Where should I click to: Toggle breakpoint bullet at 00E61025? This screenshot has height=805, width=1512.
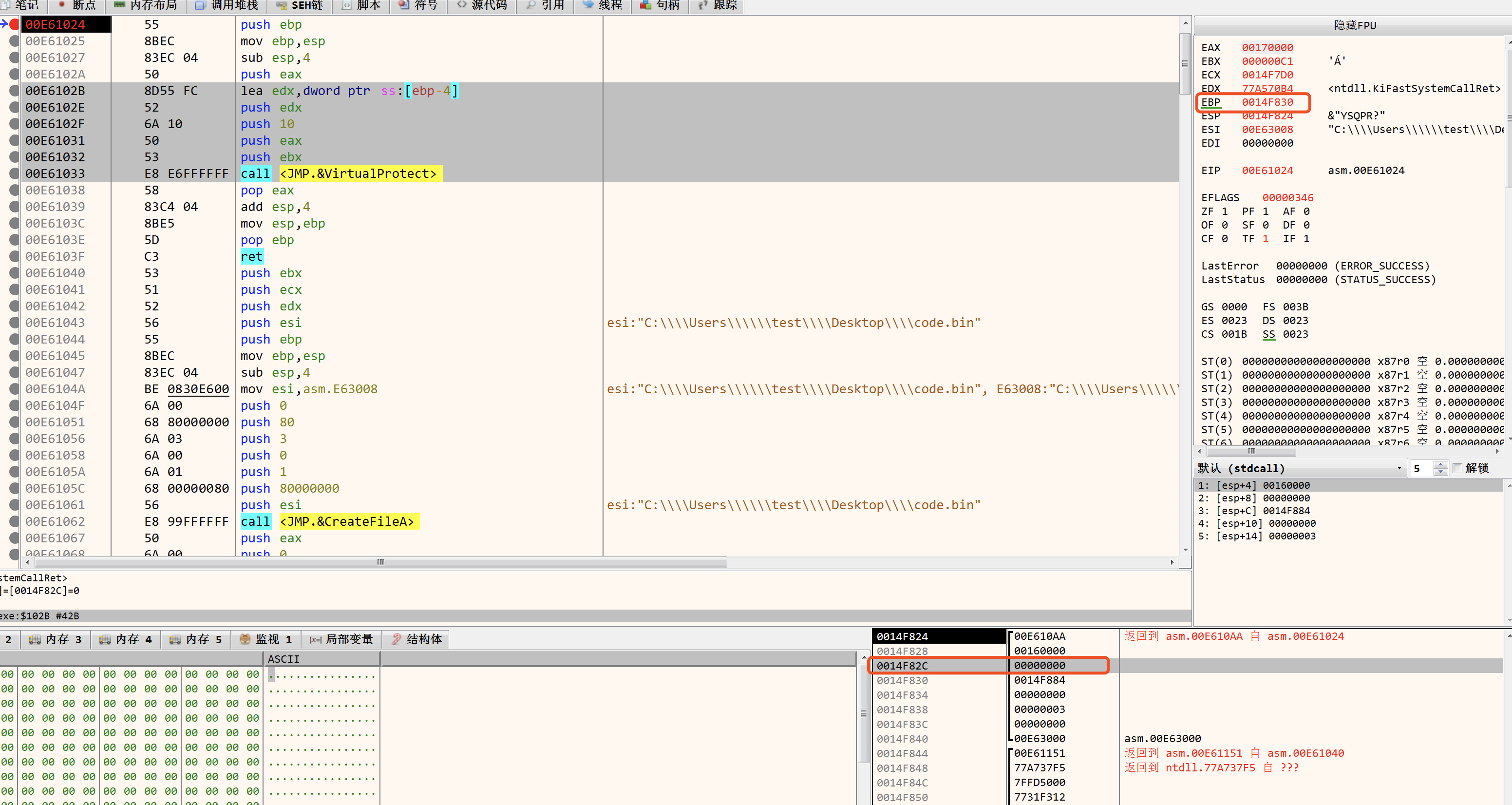[x=14, y=41]
